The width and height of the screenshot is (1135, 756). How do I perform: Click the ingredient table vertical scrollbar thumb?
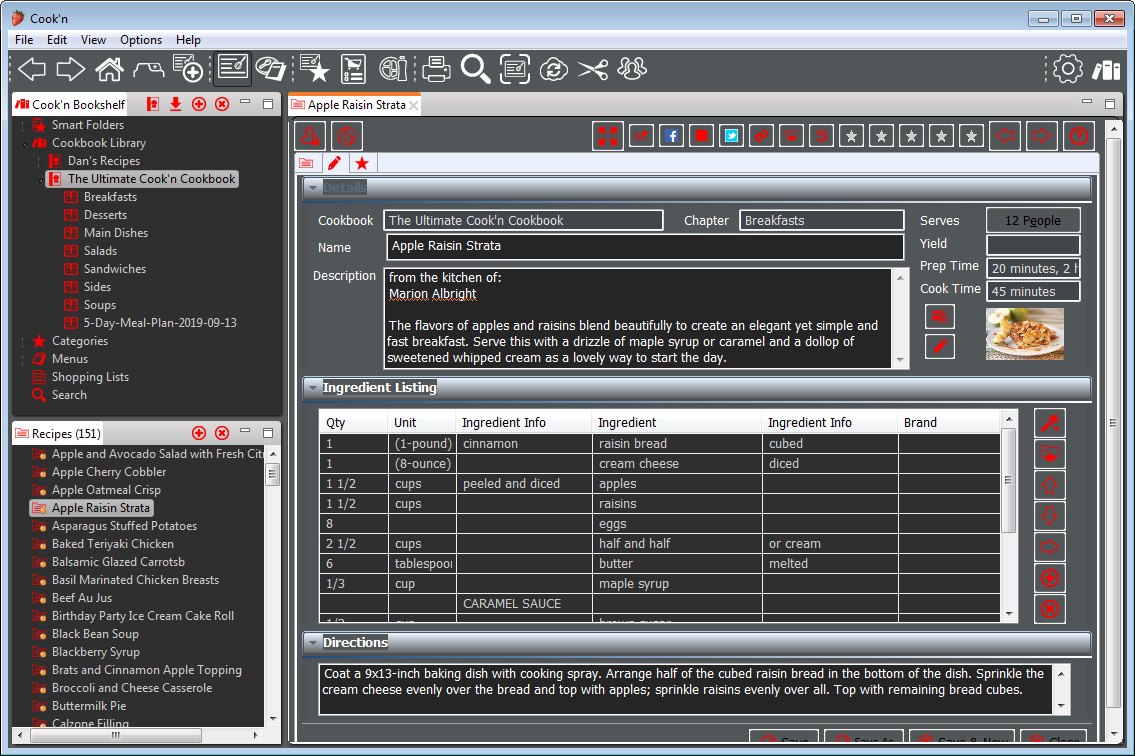coord(1008,479)
